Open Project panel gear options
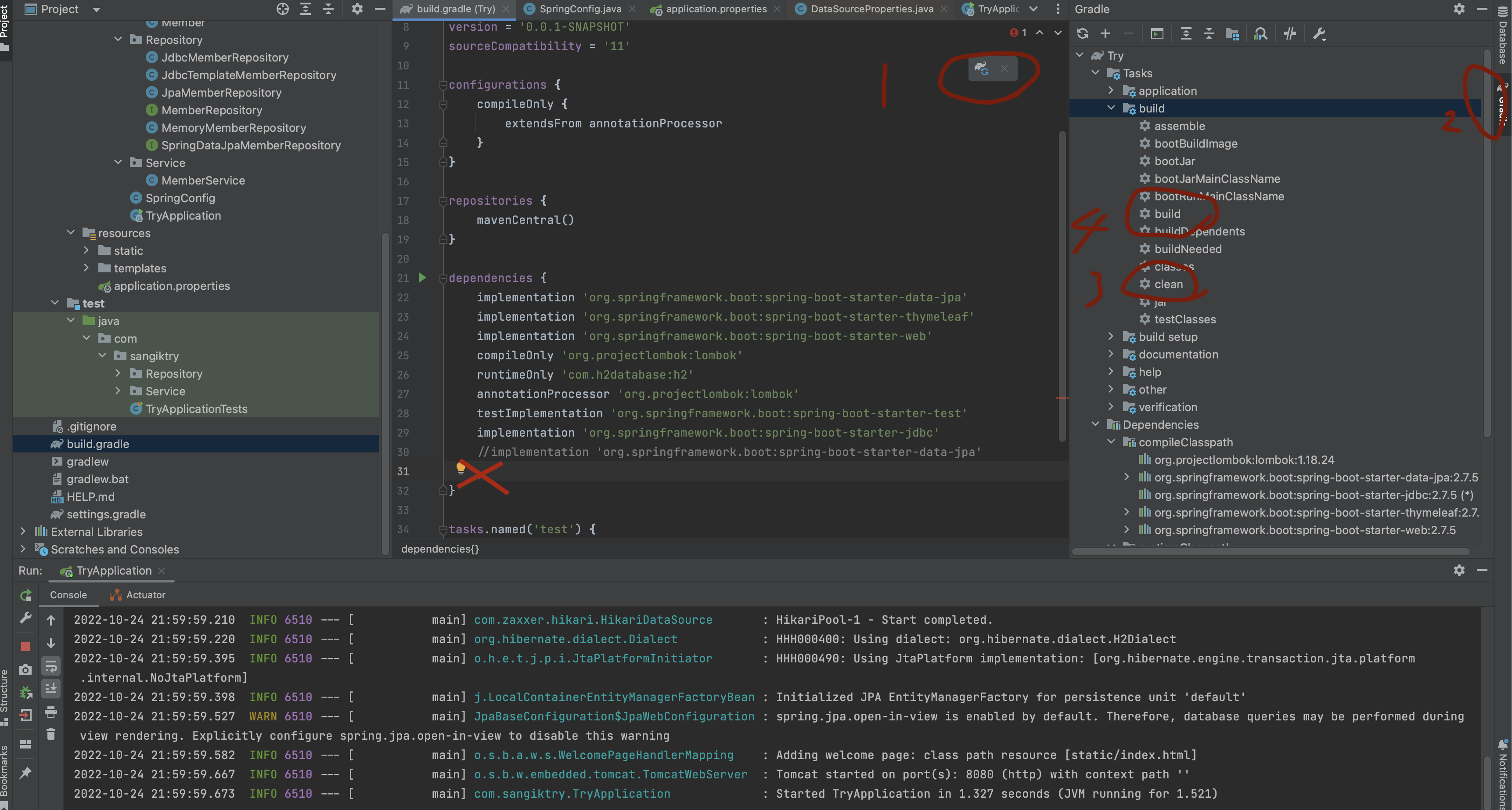The image size is (1512, 810). pos(357,9)
